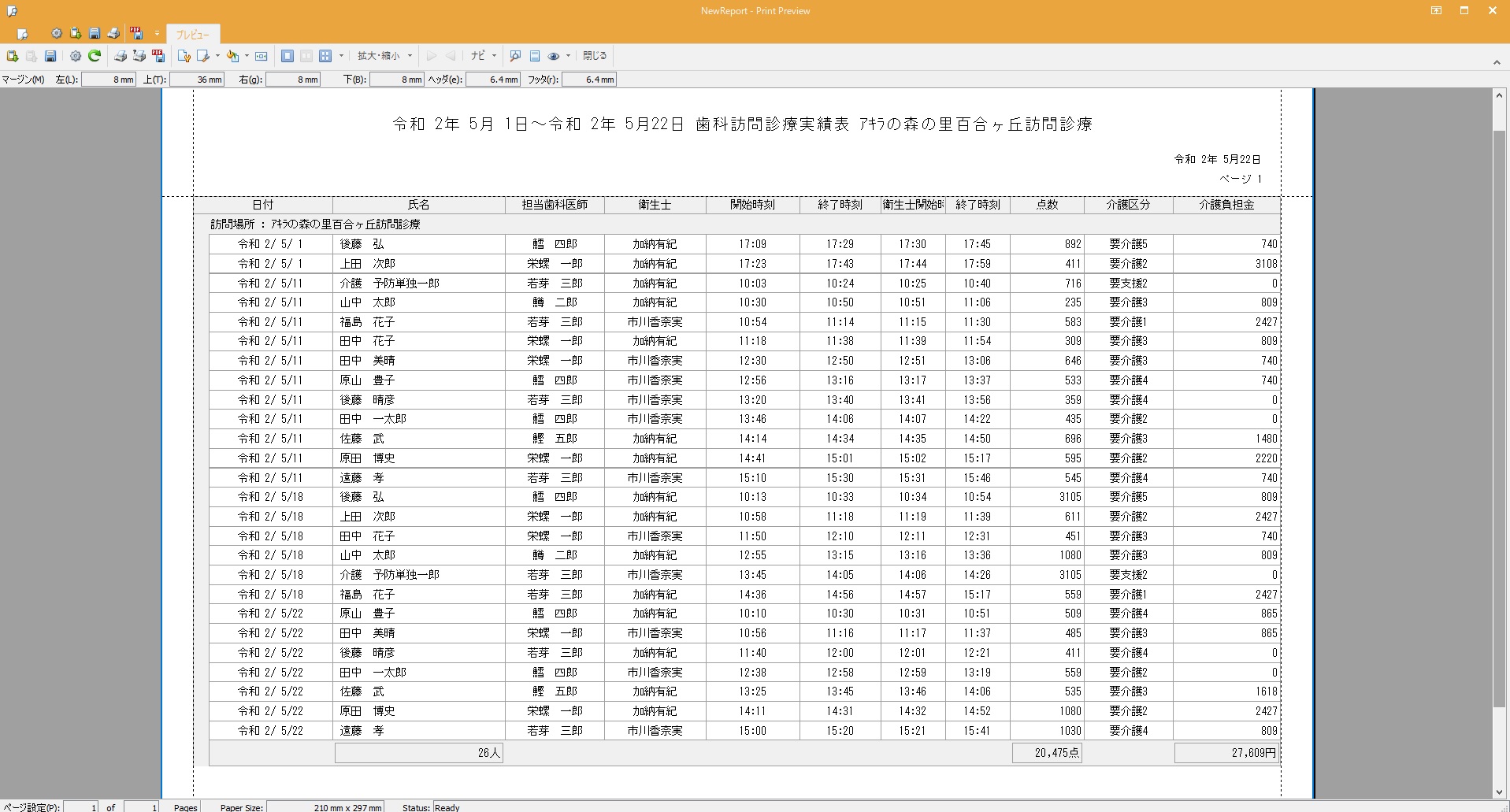Click the printer icon in preview toolbar
This screenshot has width=1510, height=812.
(x=120, y=56)
